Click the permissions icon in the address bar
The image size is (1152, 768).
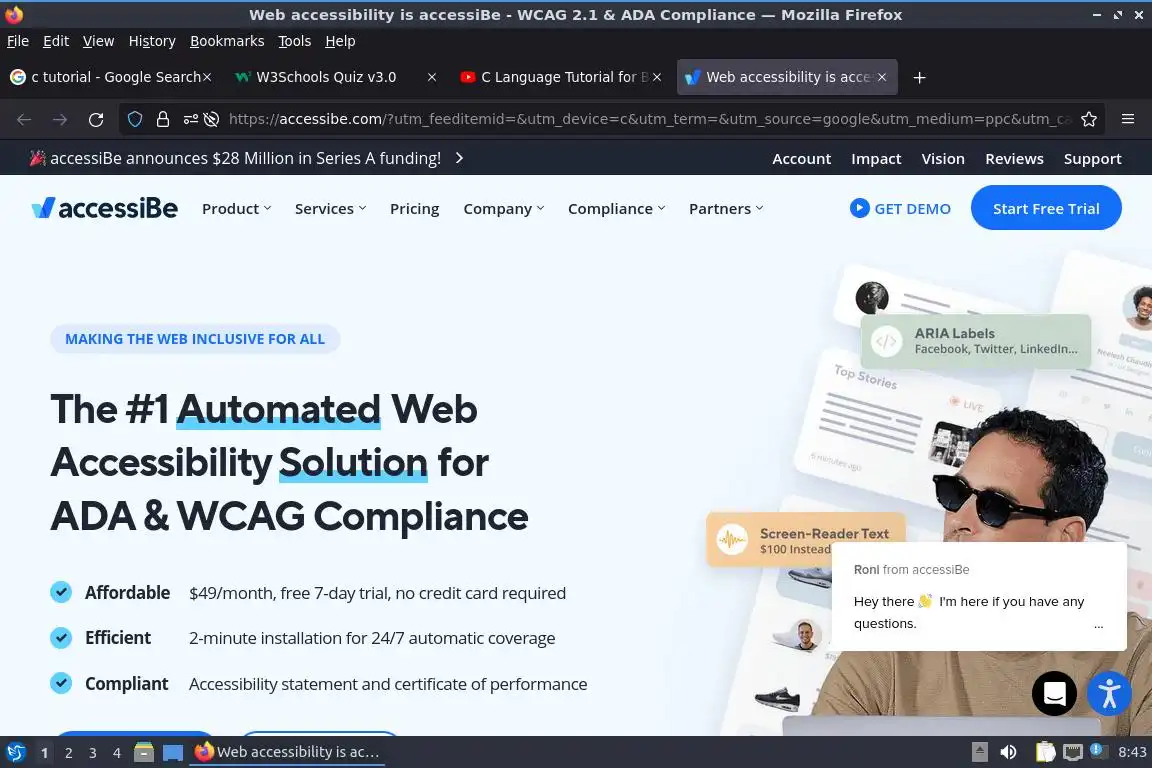tap(190, 119)
